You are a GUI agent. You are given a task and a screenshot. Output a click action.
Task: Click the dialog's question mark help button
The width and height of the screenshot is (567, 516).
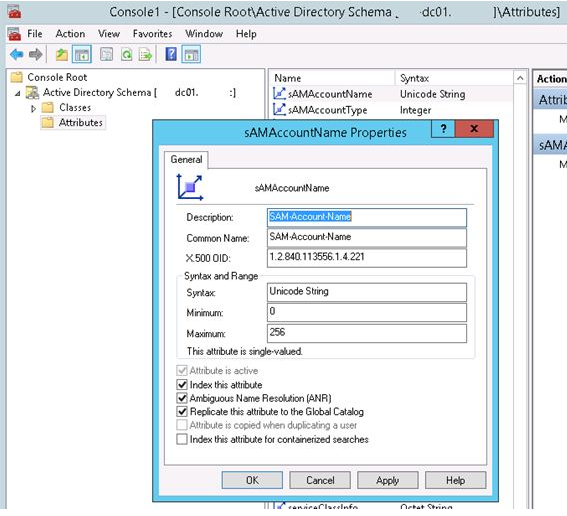click(443, 128)
